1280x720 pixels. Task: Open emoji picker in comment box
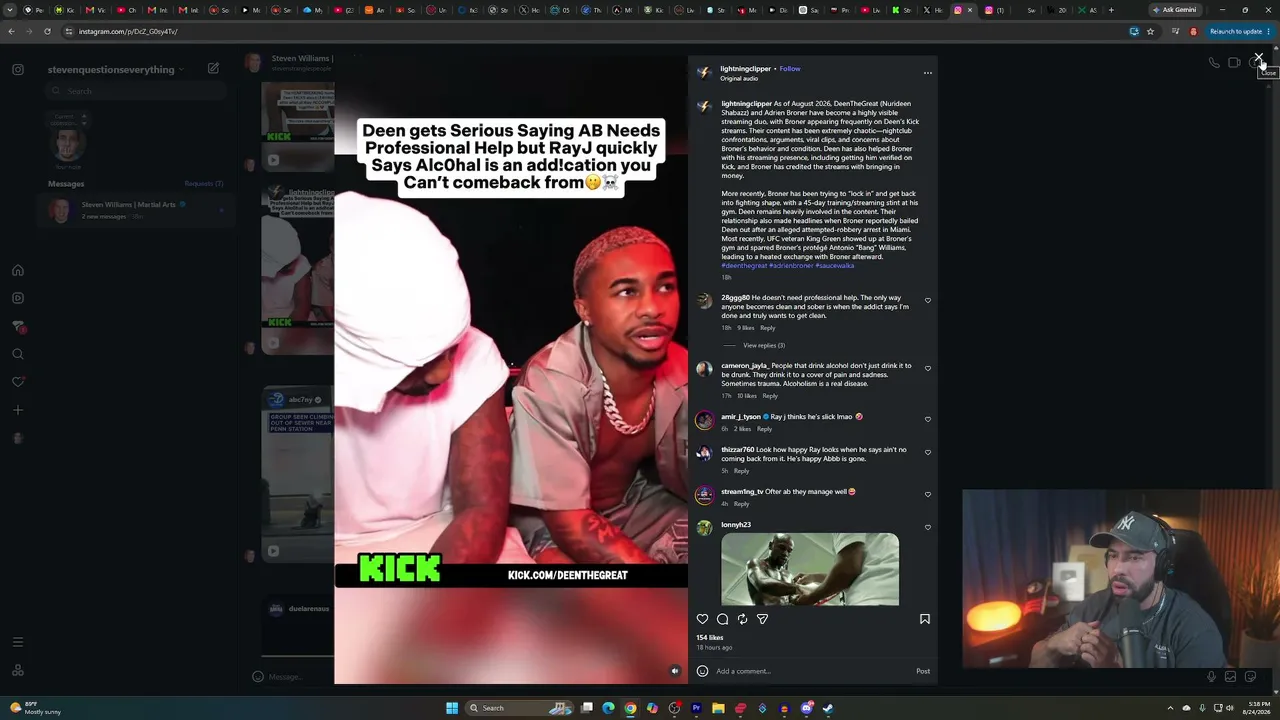702,671
